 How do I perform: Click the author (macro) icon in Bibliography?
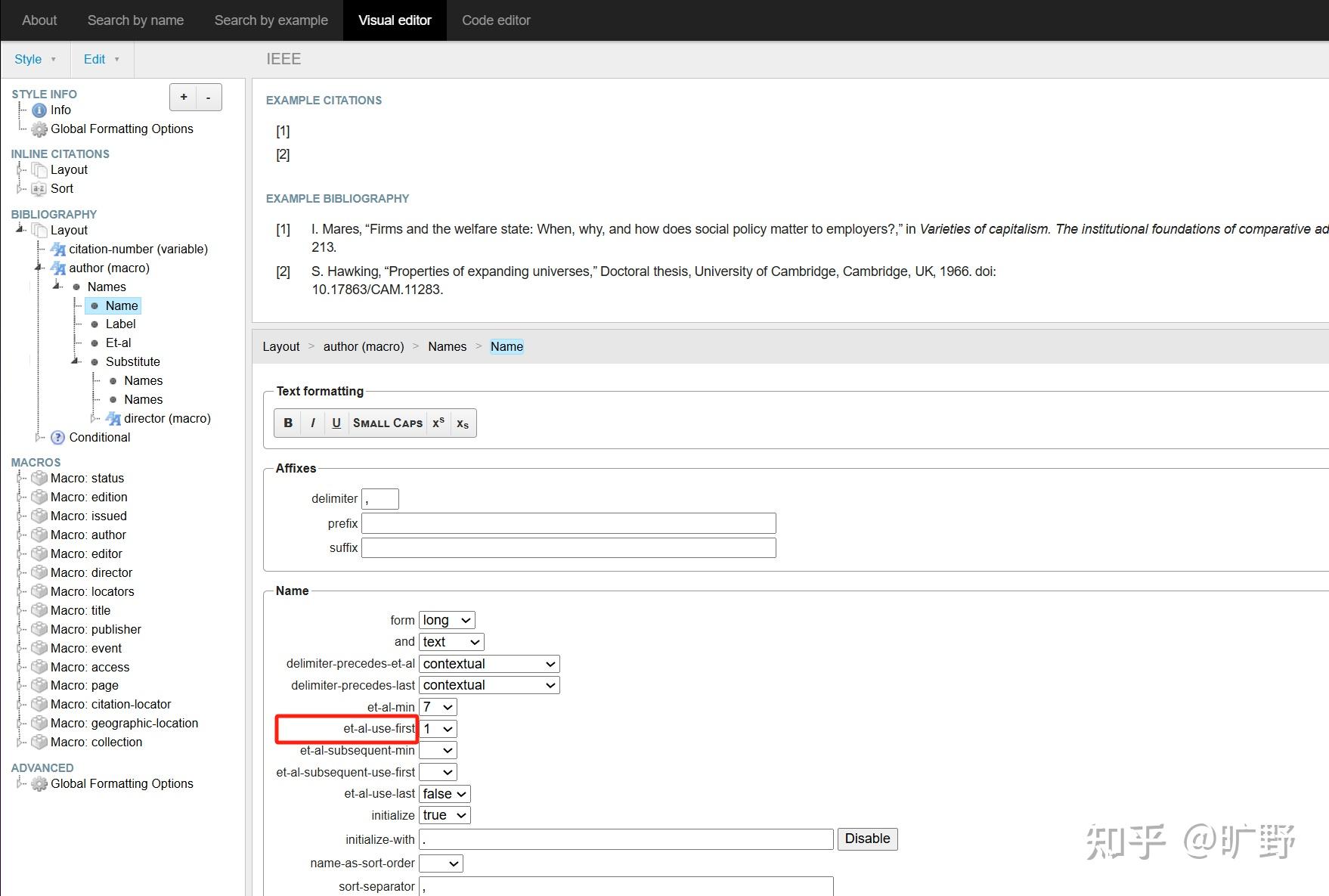click(x=58, y=268)
